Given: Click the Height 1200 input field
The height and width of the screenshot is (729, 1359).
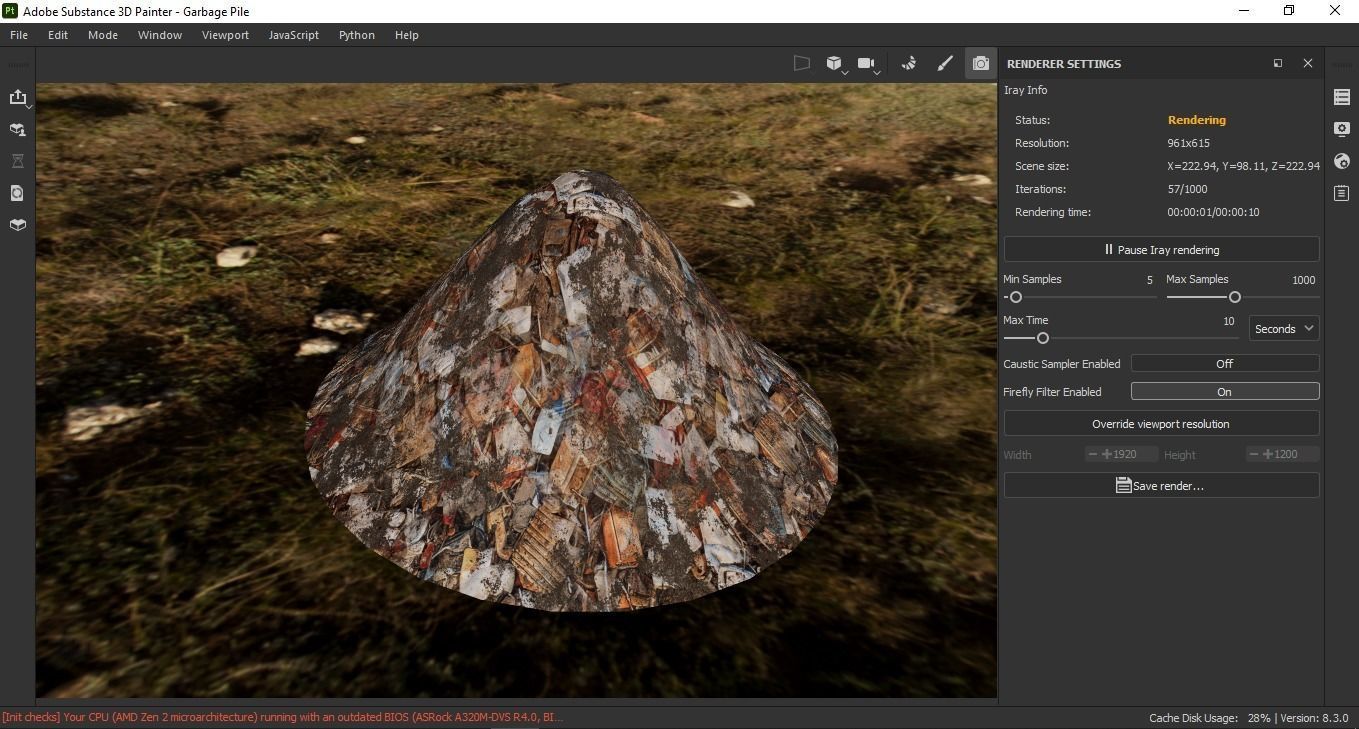Looking at the screenshot, I should click(x=1283, y=454).
